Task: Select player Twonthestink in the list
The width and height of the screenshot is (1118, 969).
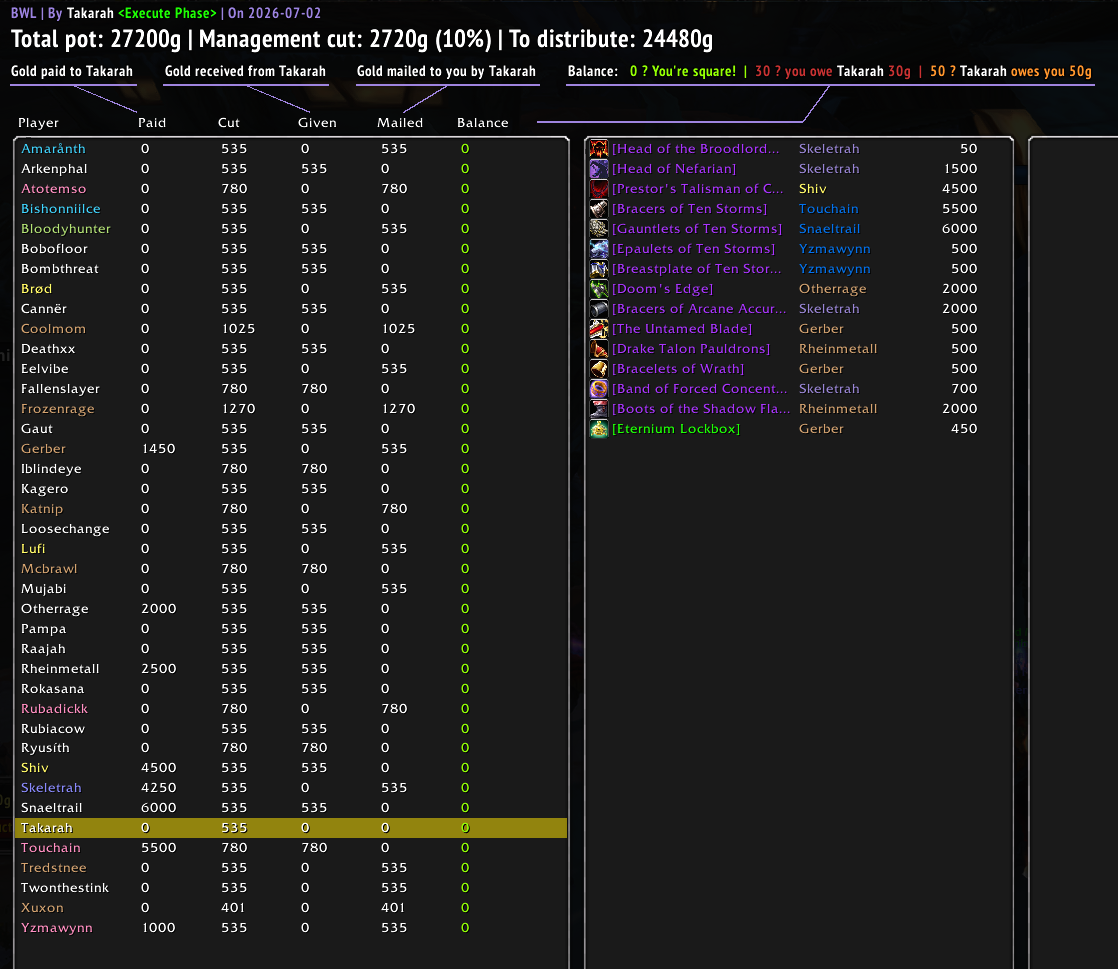Action: (65, 887)
